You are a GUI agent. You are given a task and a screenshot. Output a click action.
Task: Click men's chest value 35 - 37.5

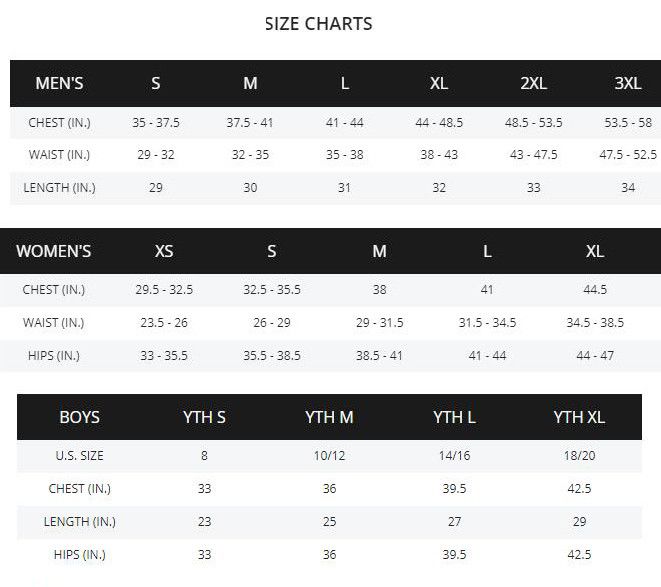point(155,123)
